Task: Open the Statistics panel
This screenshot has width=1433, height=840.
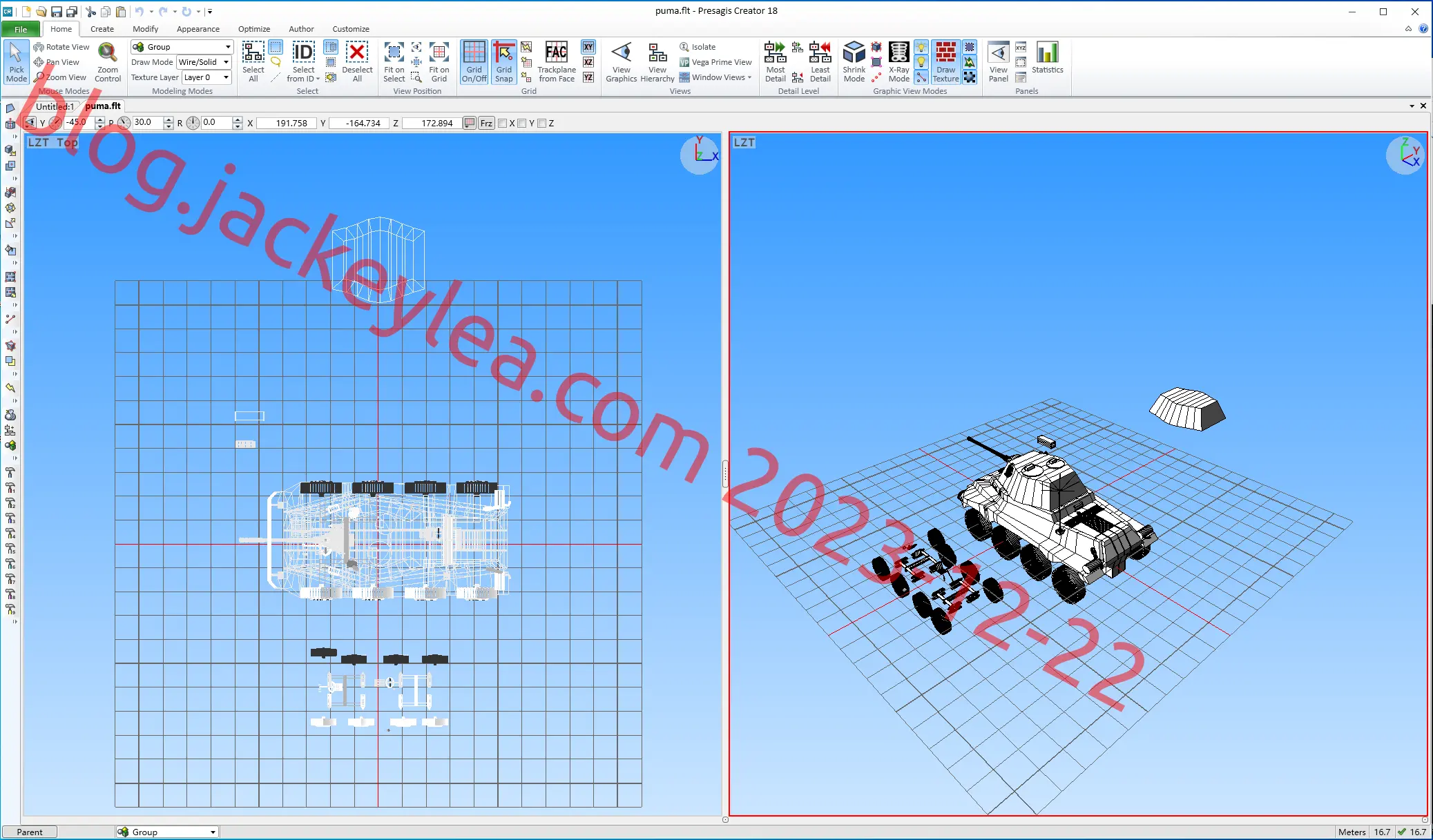Action: pos(1048,58)
